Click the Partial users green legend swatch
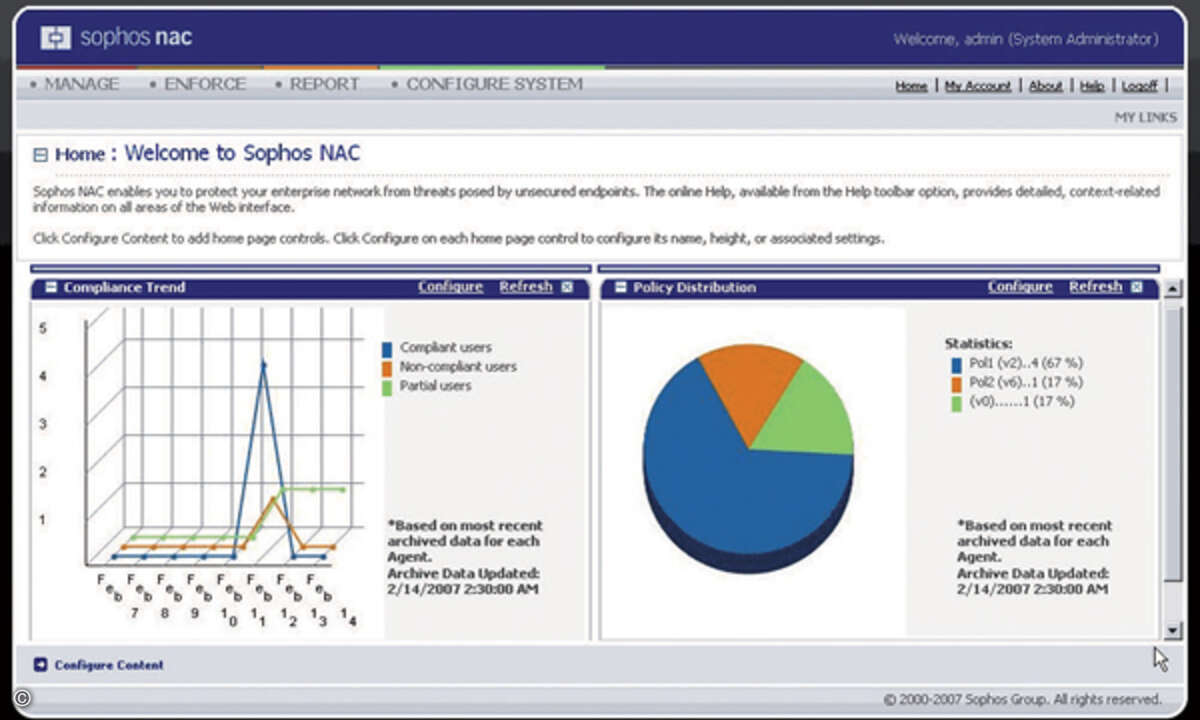The height and width of the screenshot is (720, 1200). [387, 387]
